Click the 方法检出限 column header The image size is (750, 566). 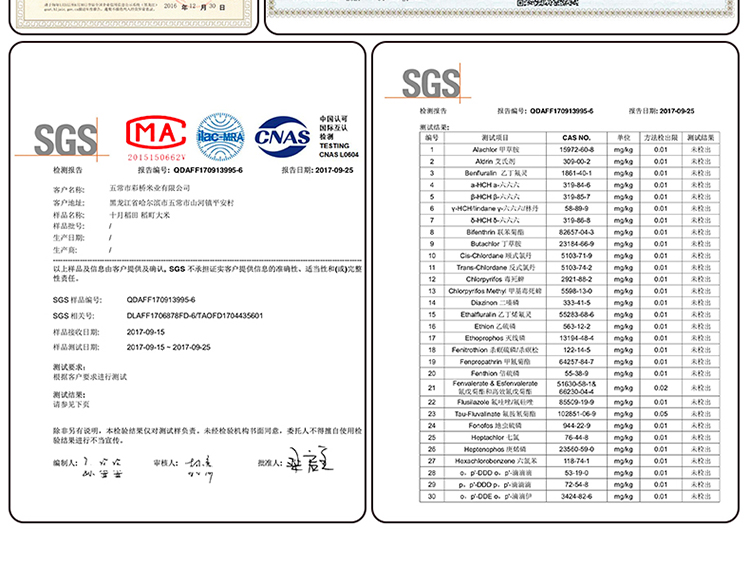pos(660,137)
